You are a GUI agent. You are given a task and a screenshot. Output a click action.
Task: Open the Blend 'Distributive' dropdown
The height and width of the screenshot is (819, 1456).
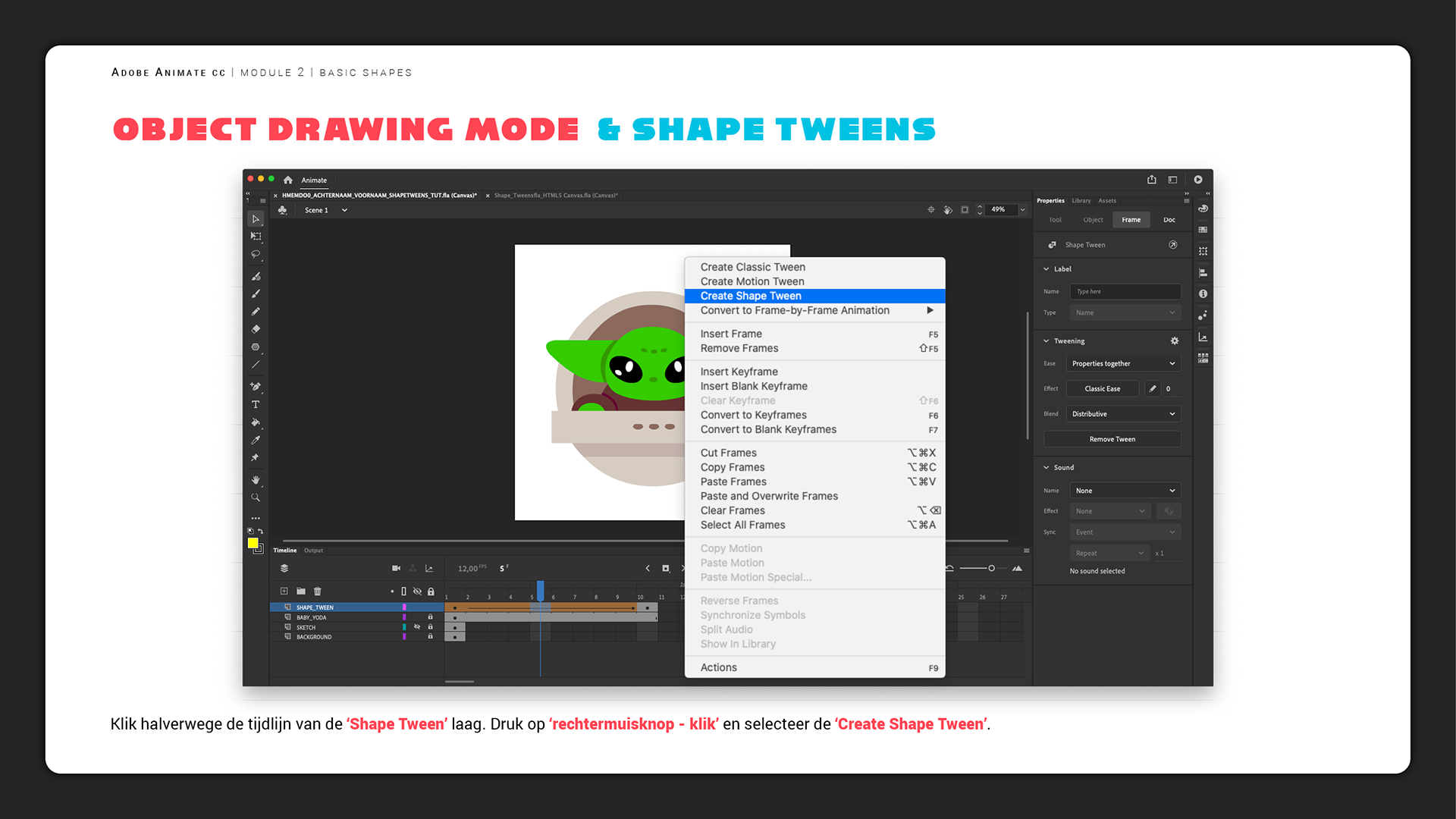point(1123,414)
